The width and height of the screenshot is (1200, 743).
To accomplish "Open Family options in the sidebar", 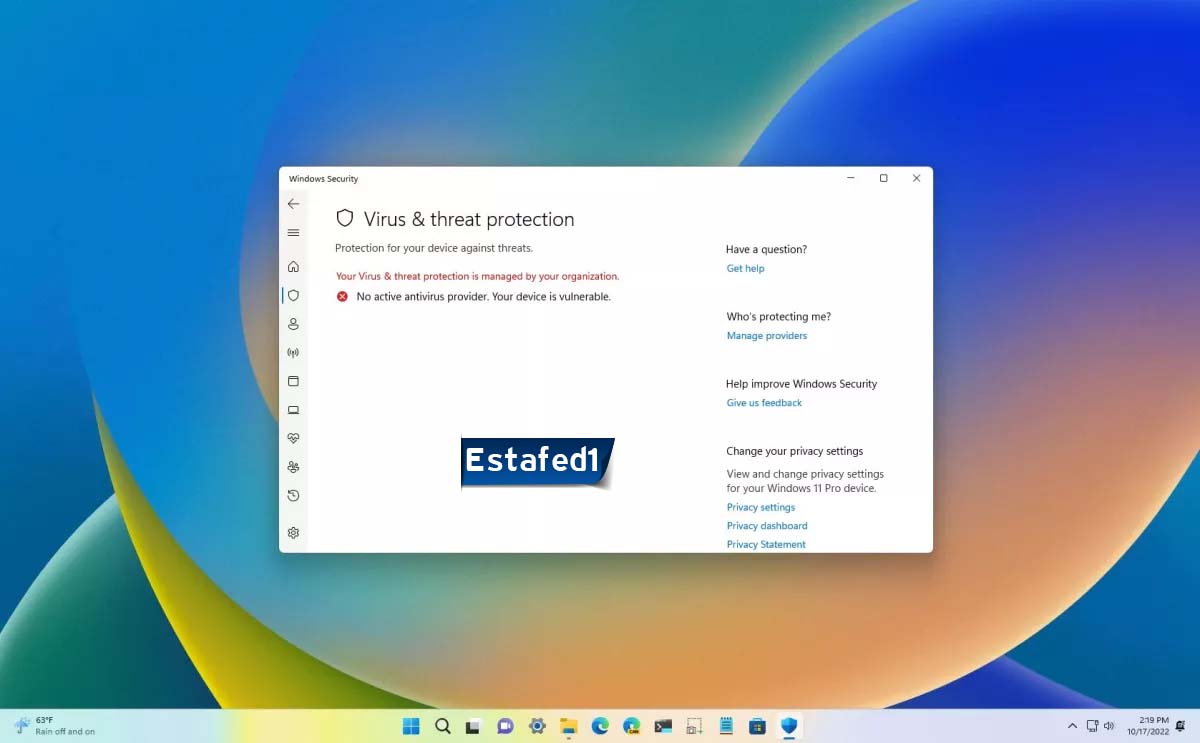I will point(293,467).
